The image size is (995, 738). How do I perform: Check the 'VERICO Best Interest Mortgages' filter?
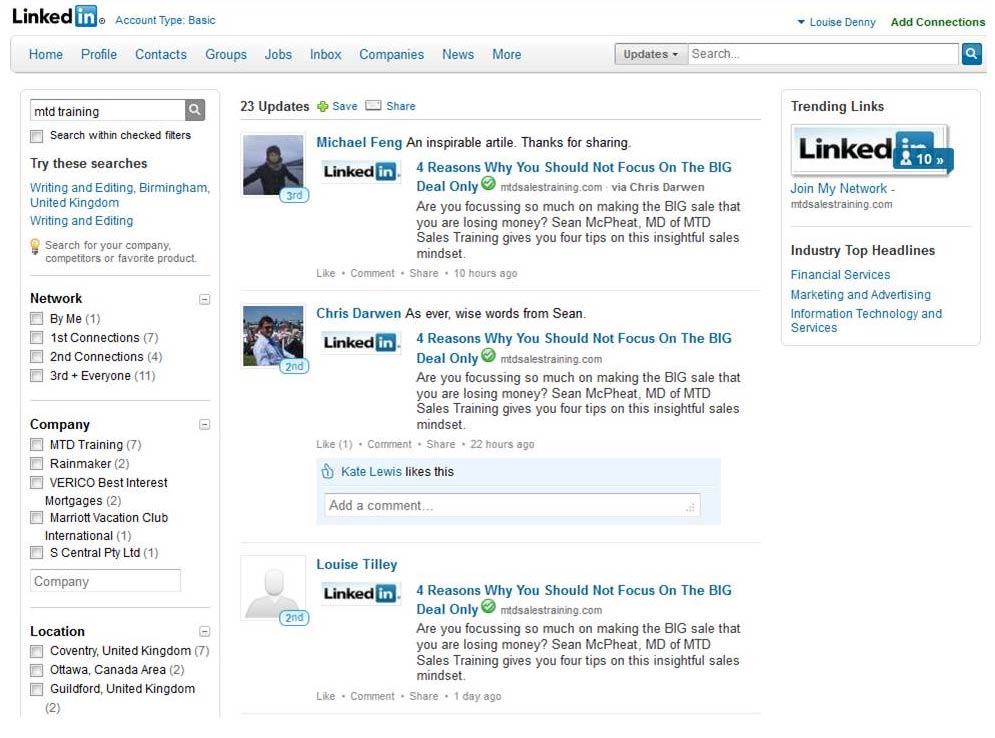pyautogui.click(x=37, y=483)
